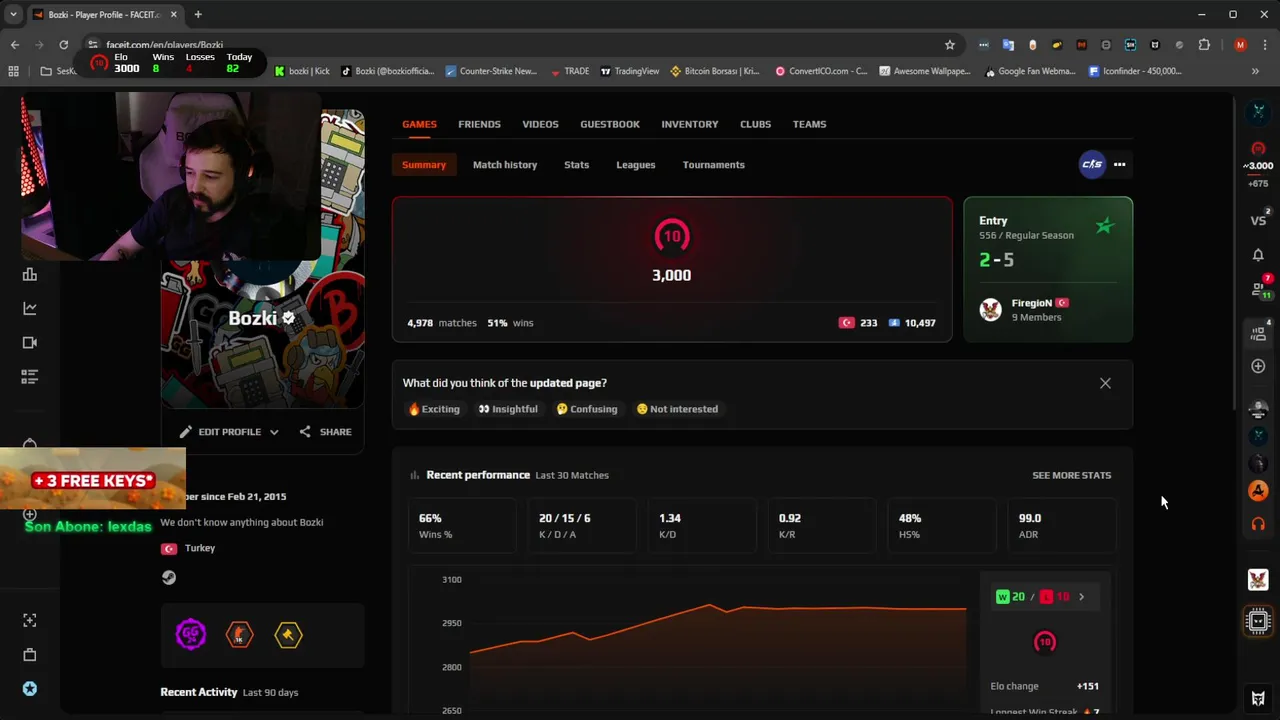
Task: Expand the W 20 / L 10 results chevron
Action: click(1081, 597)
